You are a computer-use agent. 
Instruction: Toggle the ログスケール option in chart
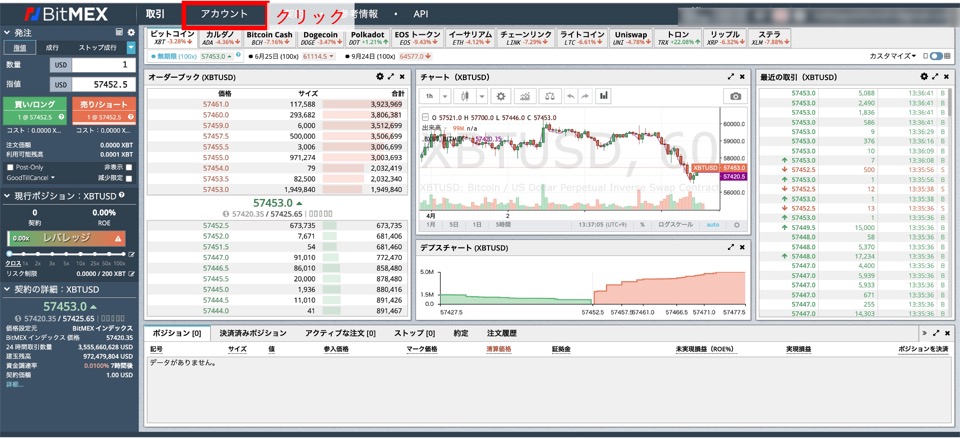coord(674,225)
